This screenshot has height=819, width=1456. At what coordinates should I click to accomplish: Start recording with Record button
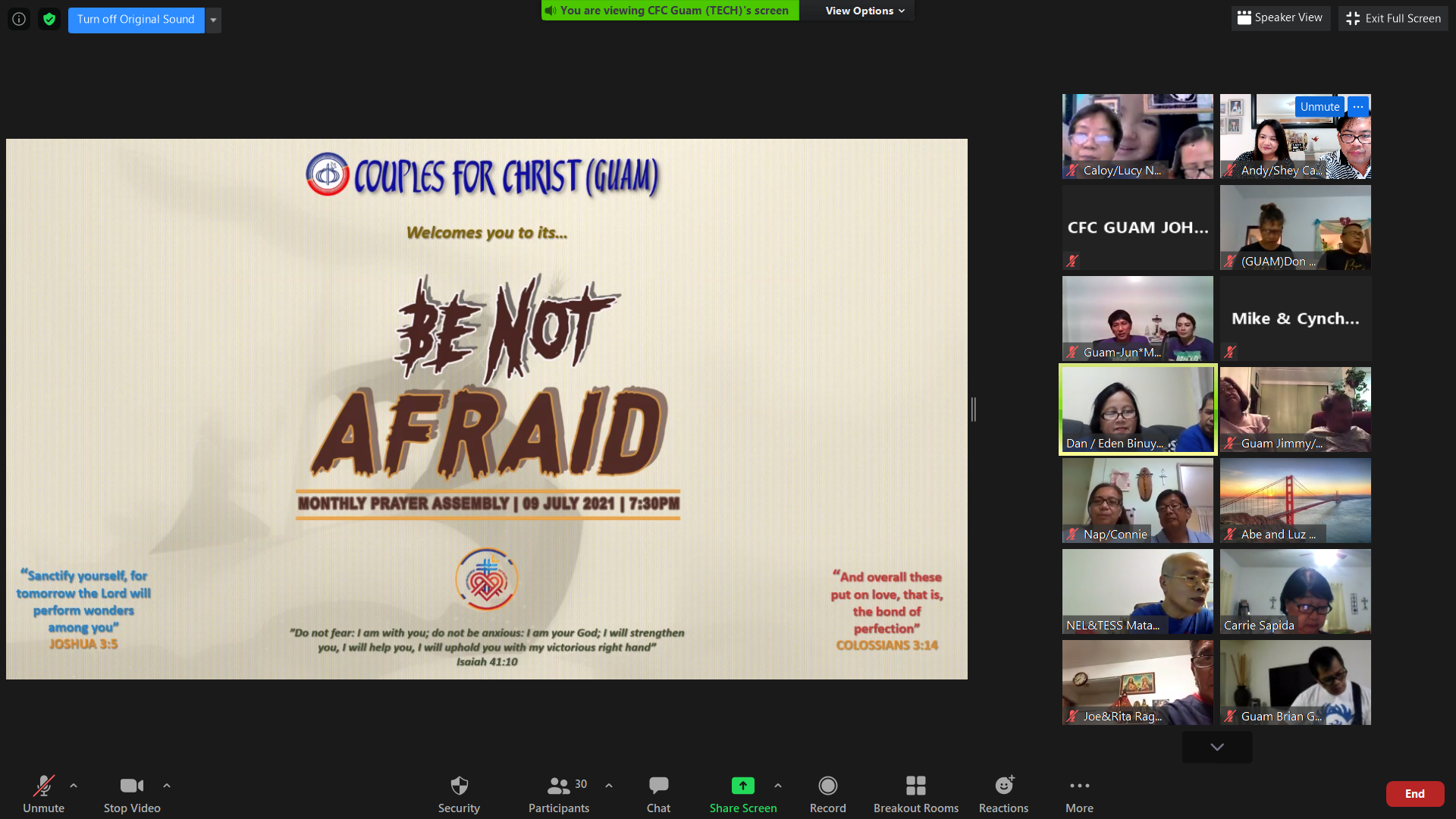827,793
